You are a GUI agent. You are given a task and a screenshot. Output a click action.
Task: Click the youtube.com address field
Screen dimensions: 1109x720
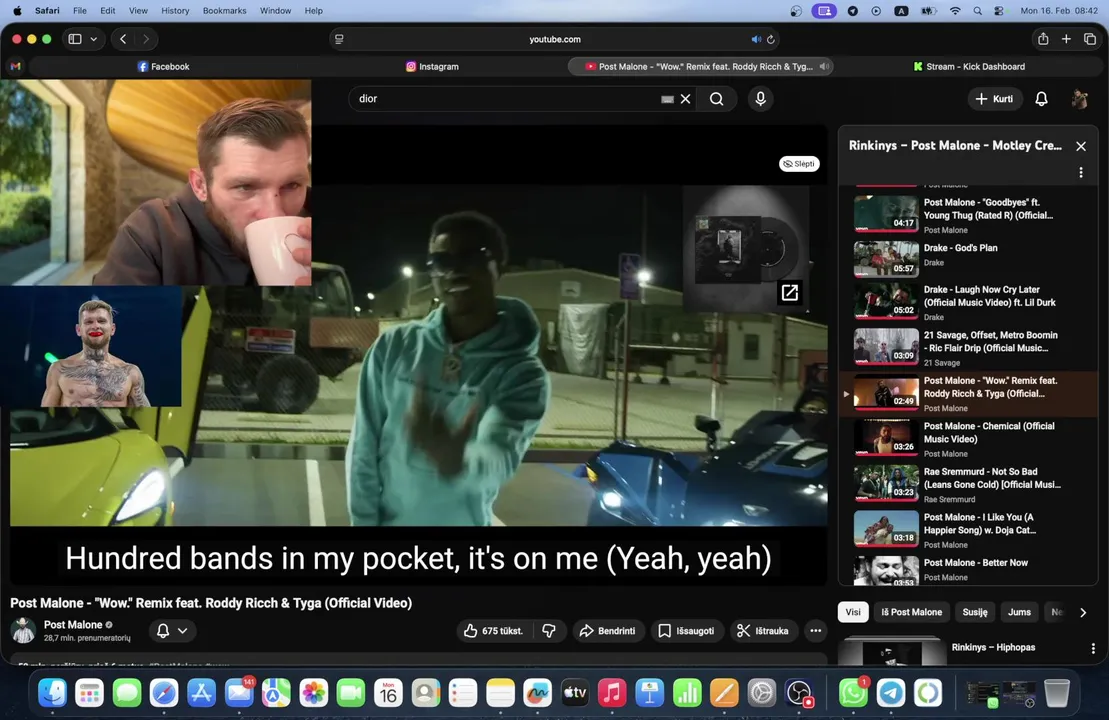pos(555,40)
